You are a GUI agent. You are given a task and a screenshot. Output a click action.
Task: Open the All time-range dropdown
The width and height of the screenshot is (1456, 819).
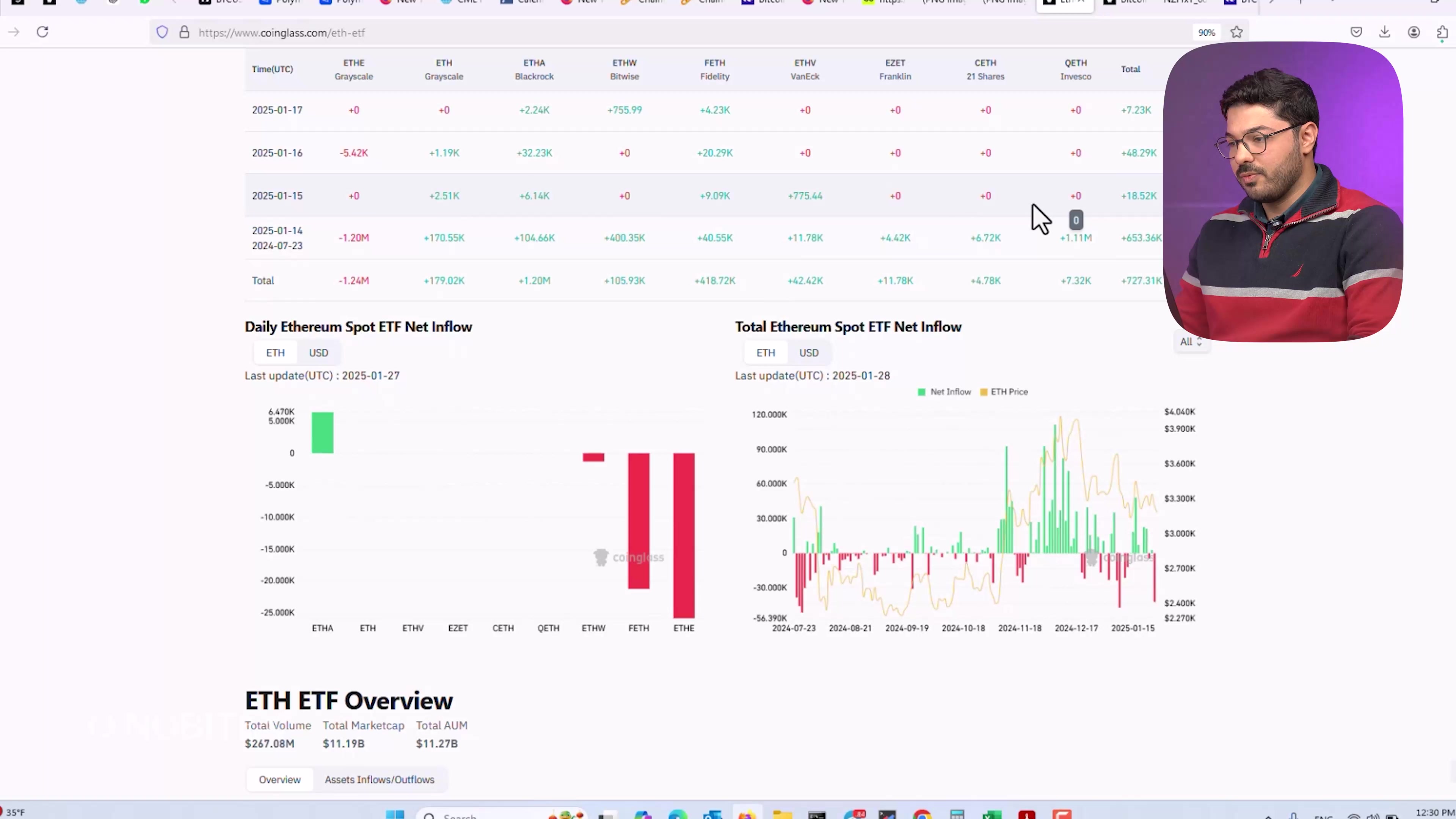click(x=1191, y=342)
